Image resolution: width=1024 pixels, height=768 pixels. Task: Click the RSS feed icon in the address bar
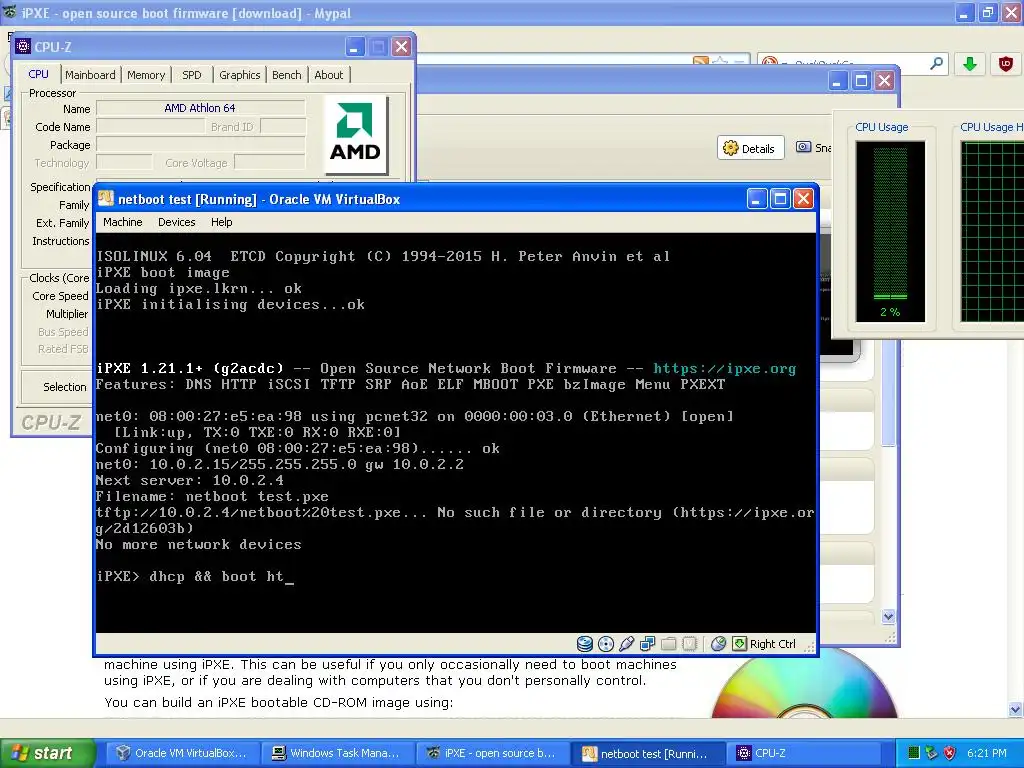point(700,61)
